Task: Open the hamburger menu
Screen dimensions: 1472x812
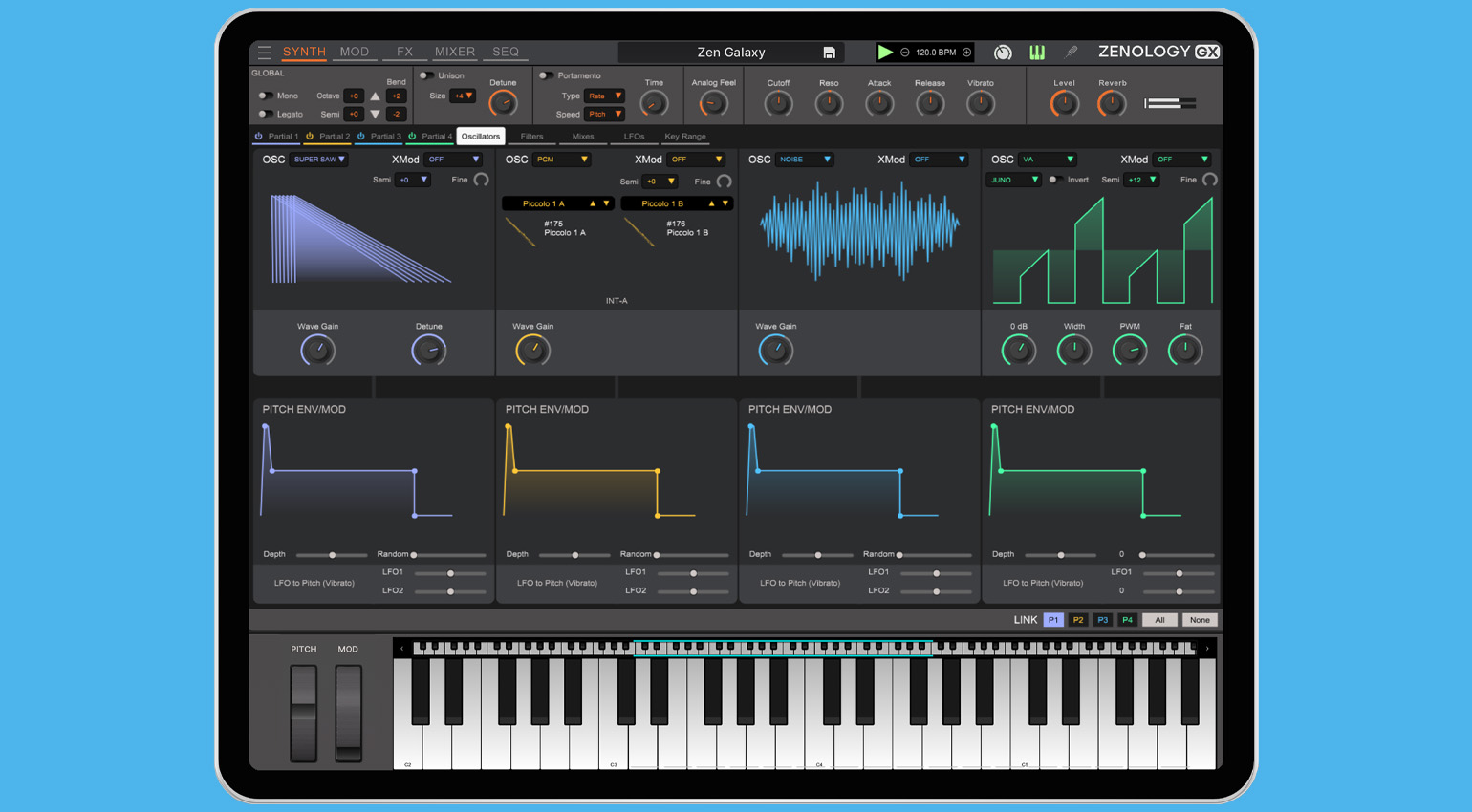Action: (x=265, y=53)
